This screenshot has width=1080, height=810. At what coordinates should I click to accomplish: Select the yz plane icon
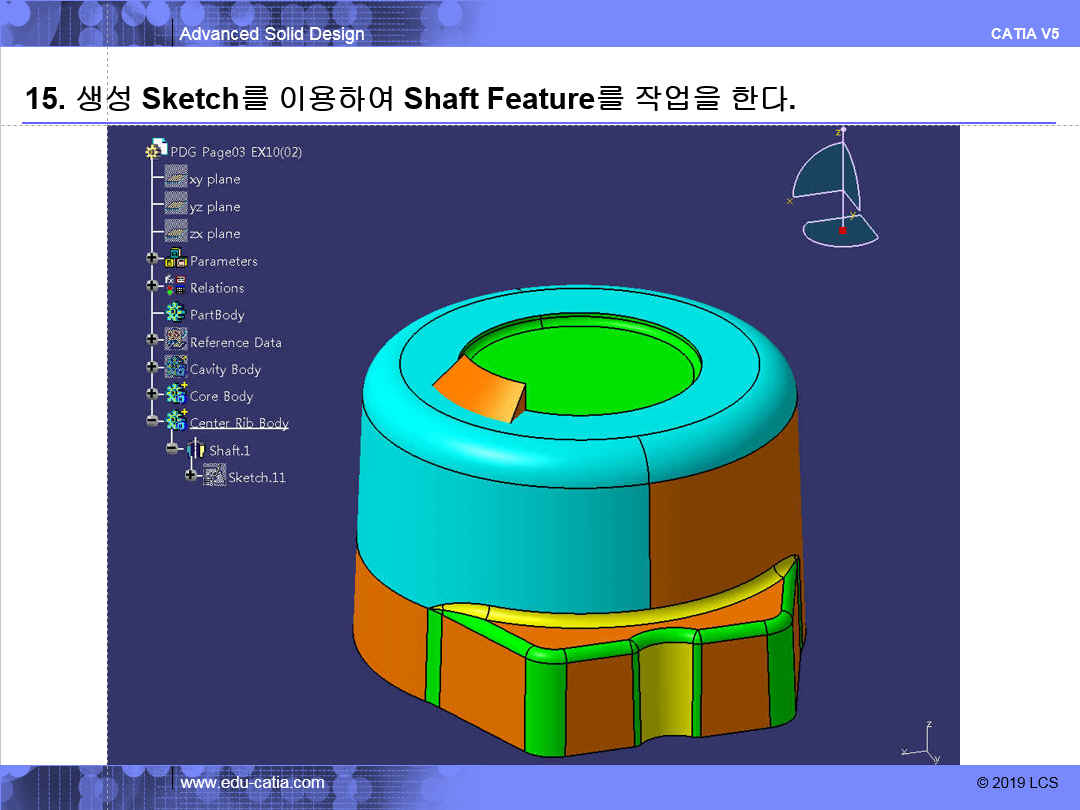176,205
